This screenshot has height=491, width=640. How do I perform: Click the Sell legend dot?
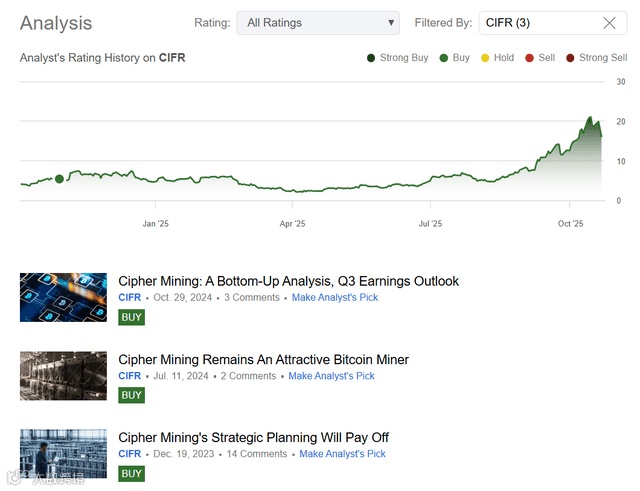point(529,58)
